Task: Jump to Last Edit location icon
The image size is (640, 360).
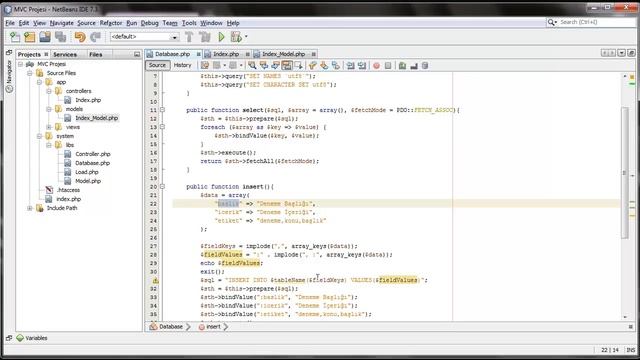Action: point(205,65)
